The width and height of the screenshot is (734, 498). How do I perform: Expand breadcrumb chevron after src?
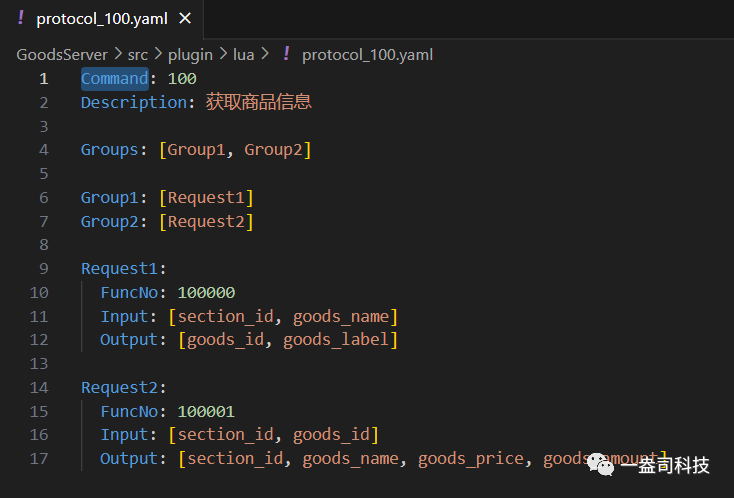pyautogui.click(x=158, y=55)
